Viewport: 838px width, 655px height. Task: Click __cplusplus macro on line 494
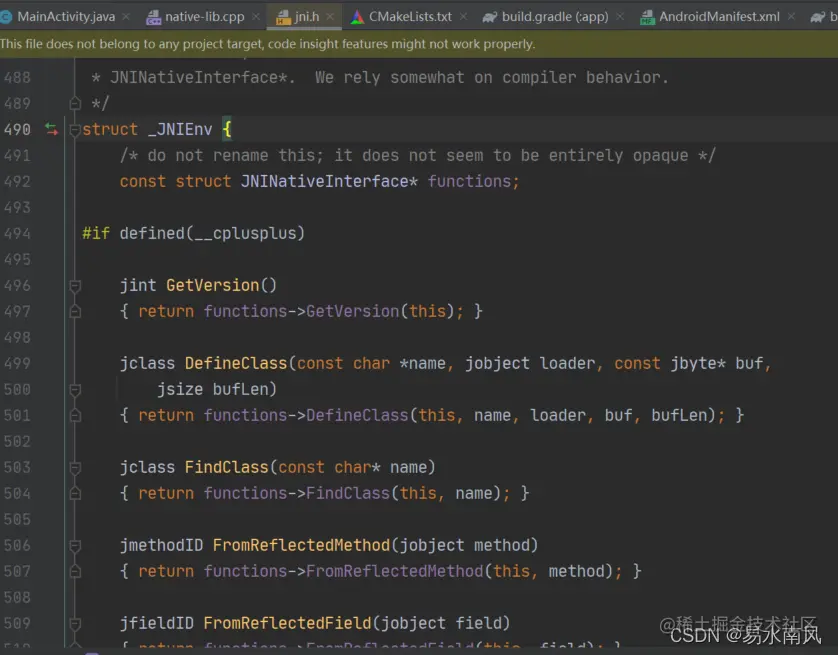point(245,233)
